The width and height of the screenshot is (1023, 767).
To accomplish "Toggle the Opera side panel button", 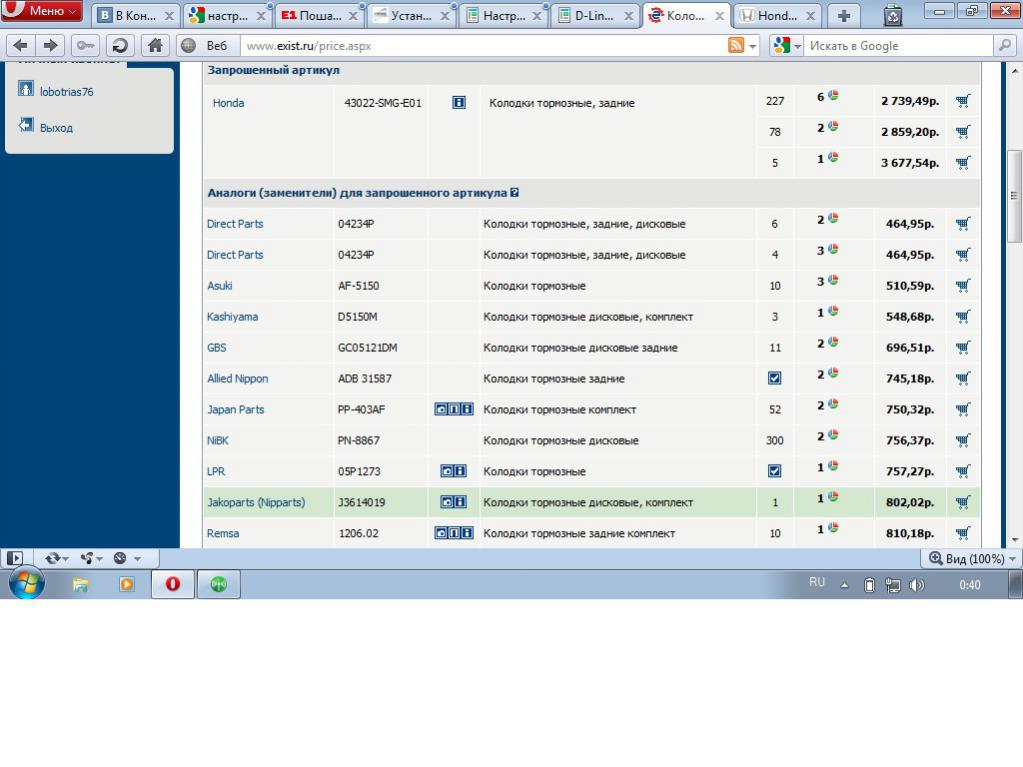I will click(x=14, y=558).
